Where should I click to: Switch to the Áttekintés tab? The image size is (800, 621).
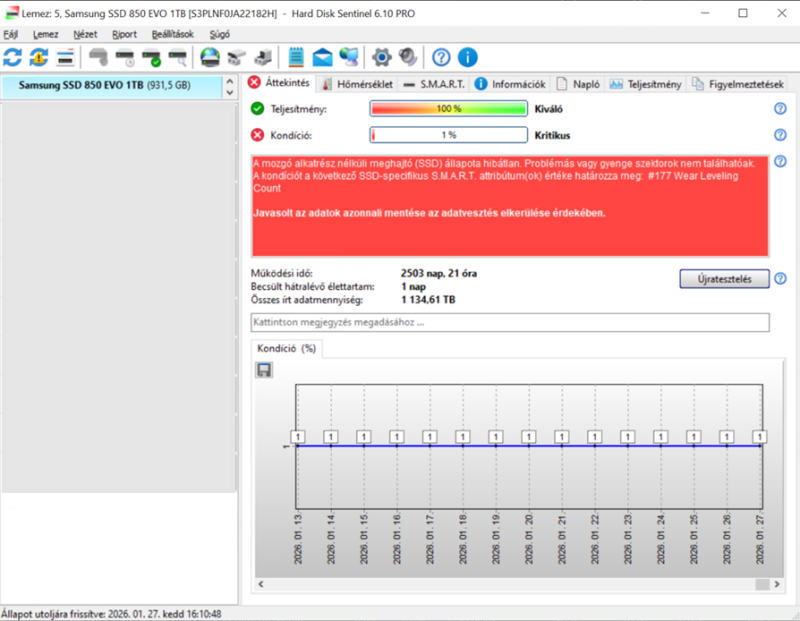coord(280,83)
